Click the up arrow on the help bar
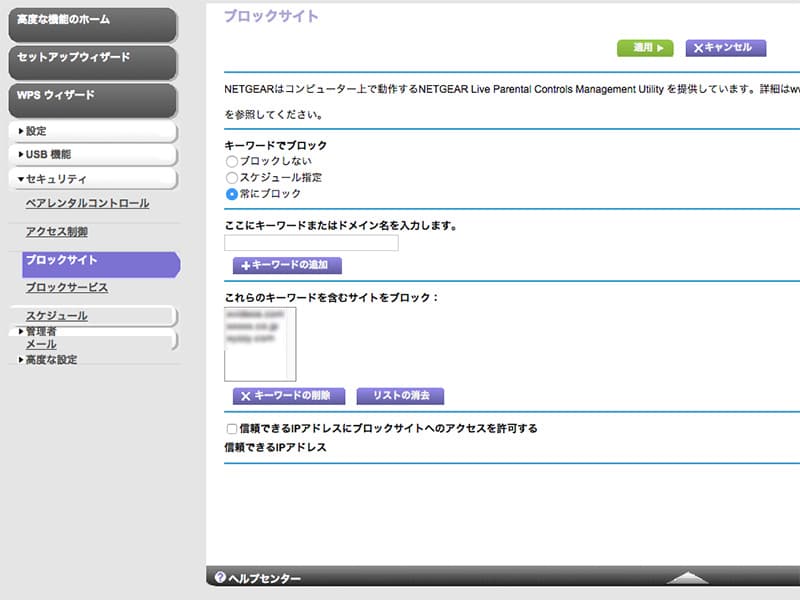The image size is (800, 600). click(x=686, y=578)
